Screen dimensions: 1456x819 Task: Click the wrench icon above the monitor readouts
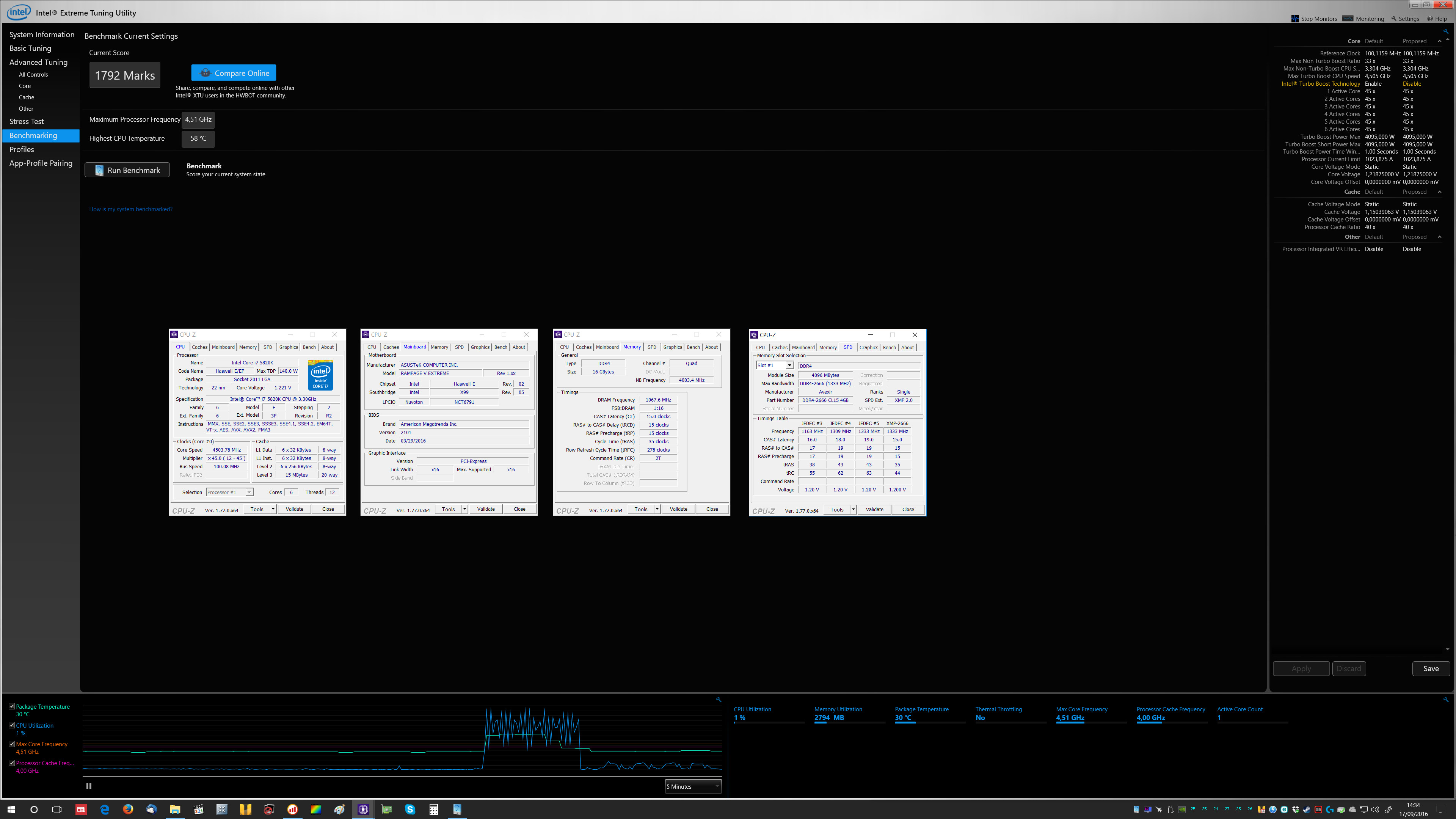tap(1446, 699)
